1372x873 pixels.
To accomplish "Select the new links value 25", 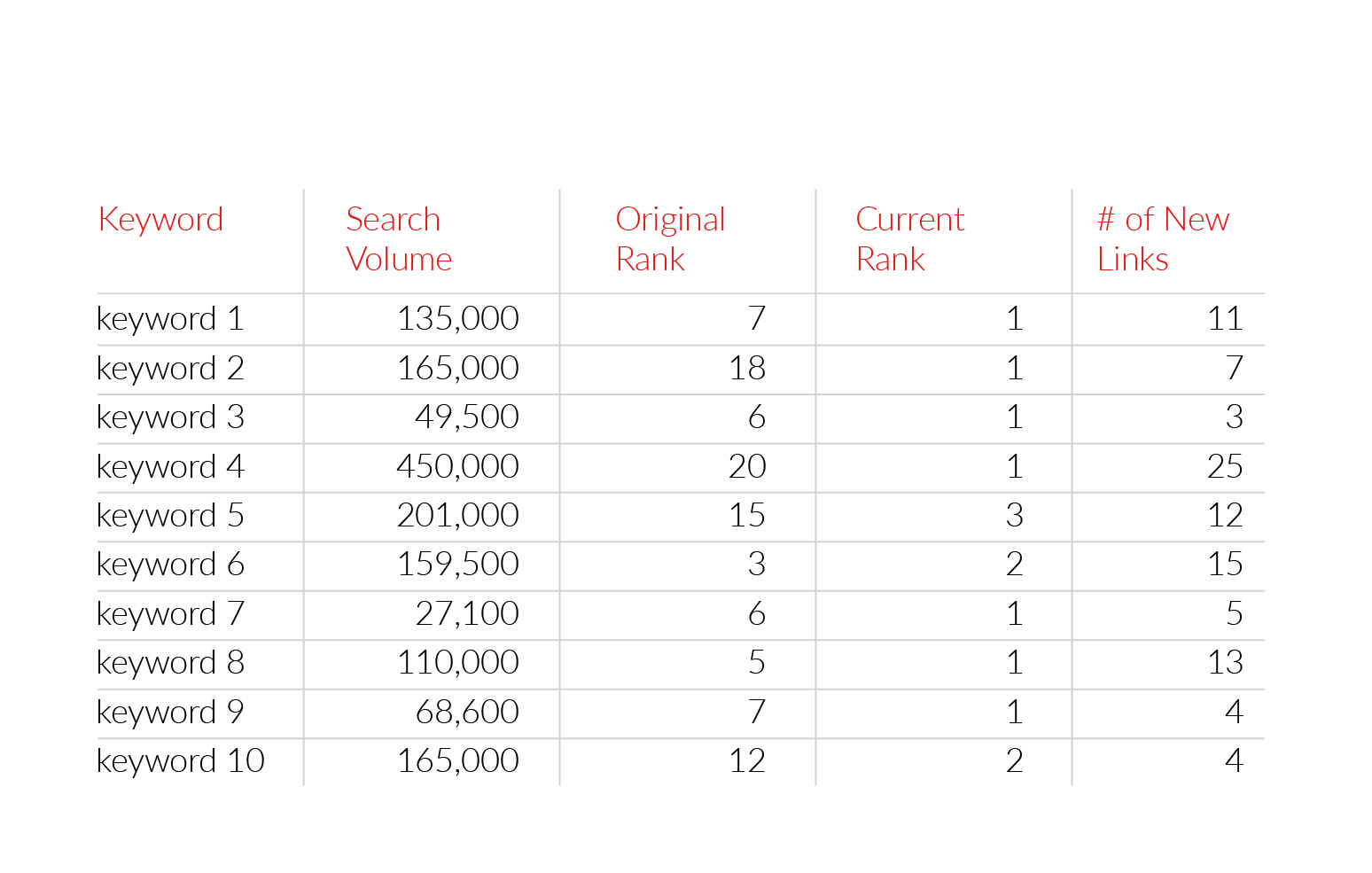I will [1225, 466].
